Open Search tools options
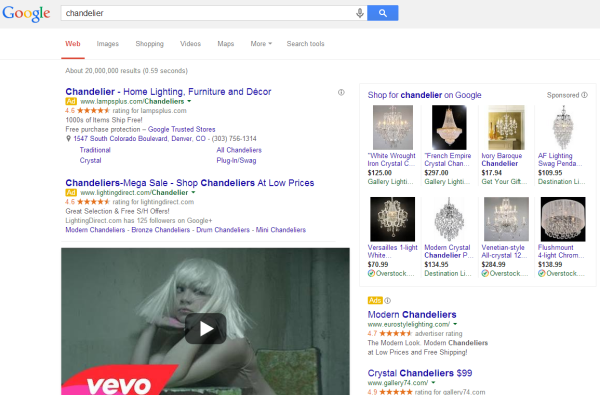Screen dimensions: 600x395 coord(305,44)
